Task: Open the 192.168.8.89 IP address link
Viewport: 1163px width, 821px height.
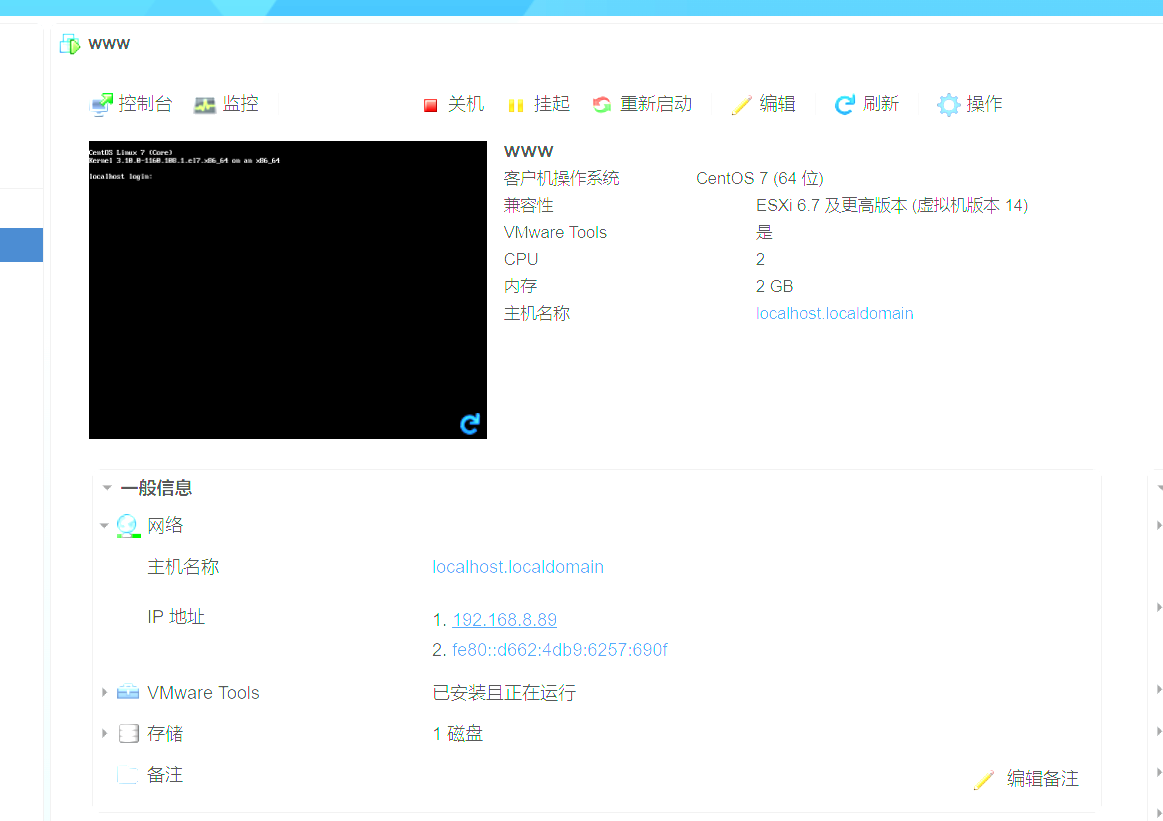Action: pyautogui.click(x=504, y=620)
